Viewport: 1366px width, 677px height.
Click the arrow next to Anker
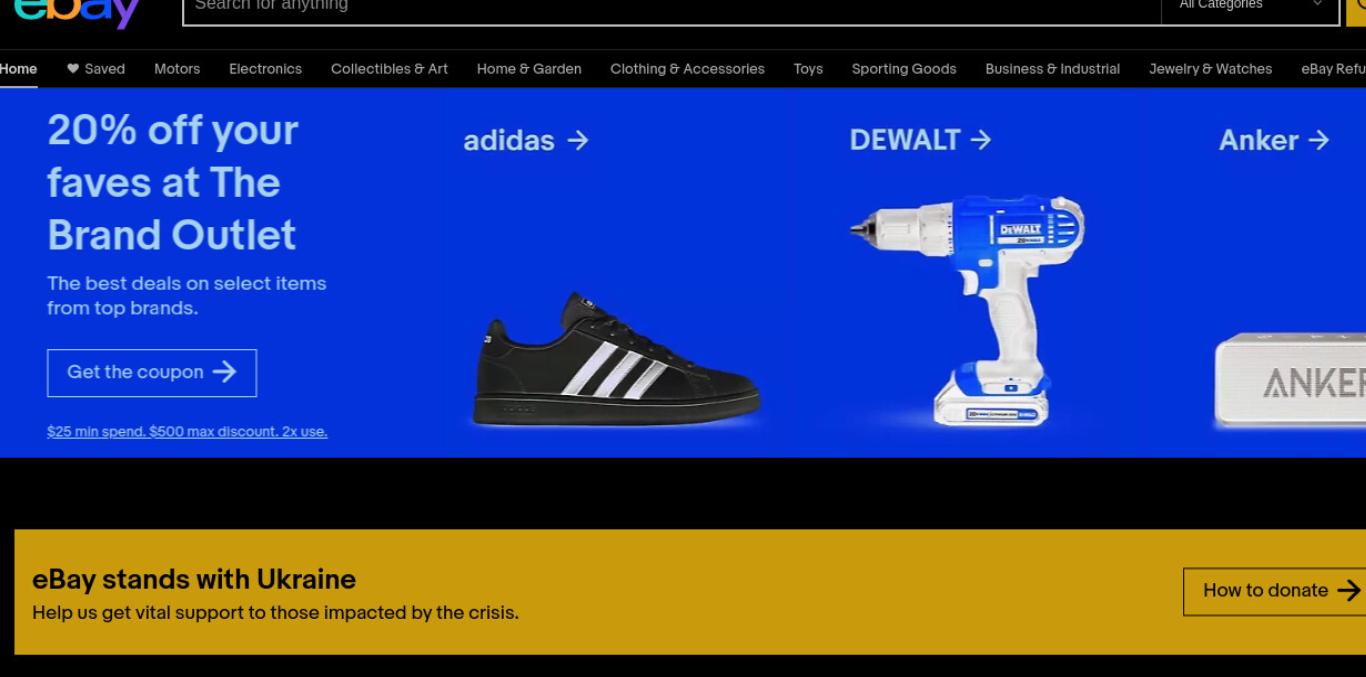pos(1319,140)
